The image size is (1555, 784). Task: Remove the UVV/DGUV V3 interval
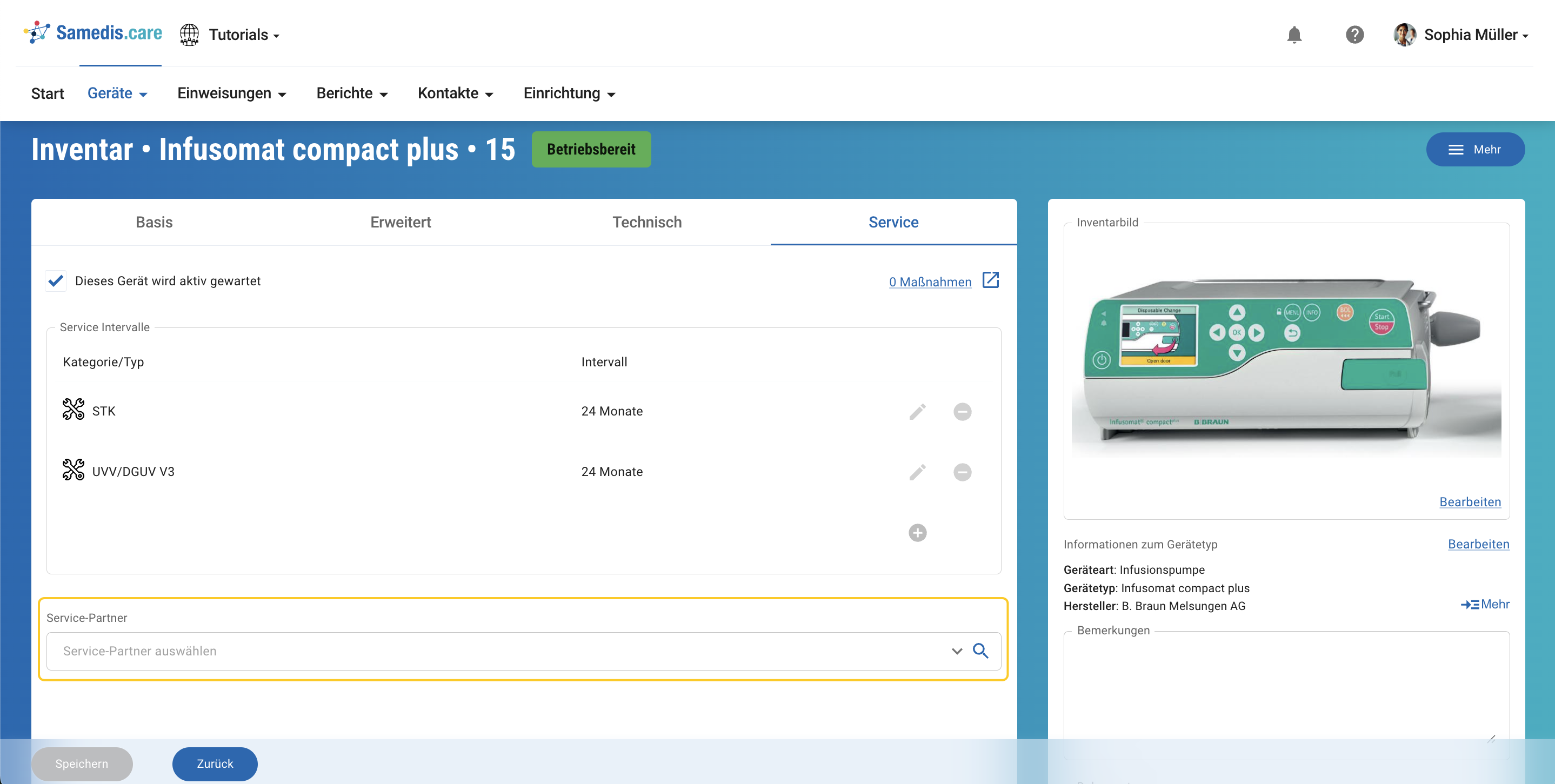[x=962, y=472]
